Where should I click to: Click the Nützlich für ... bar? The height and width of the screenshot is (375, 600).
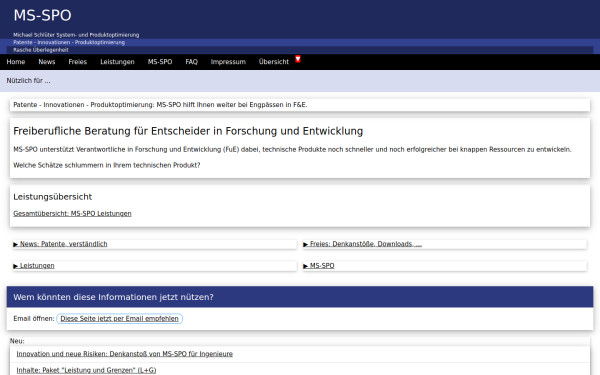300,81
